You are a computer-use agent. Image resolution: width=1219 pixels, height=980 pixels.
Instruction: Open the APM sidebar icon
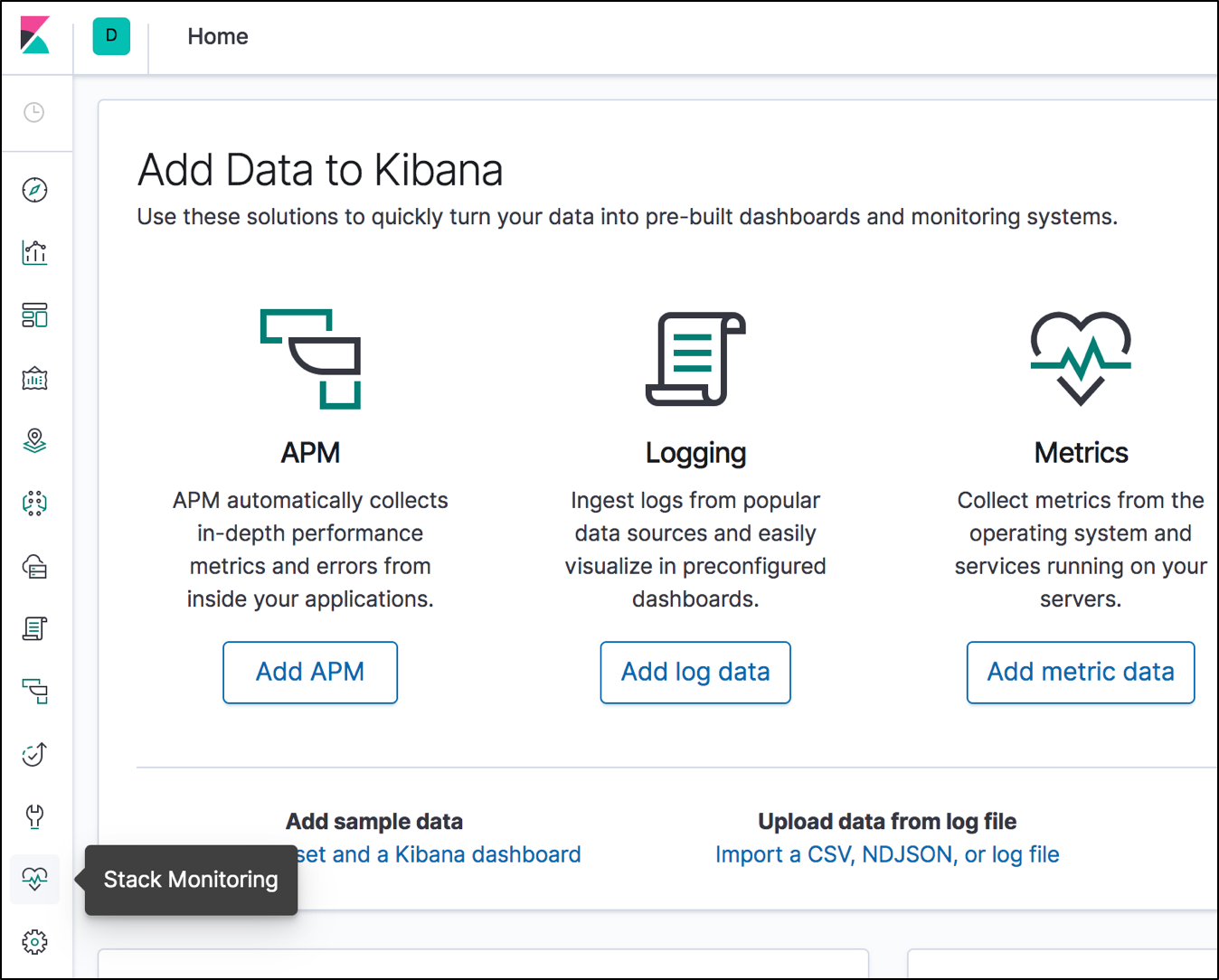pos(33,692)
